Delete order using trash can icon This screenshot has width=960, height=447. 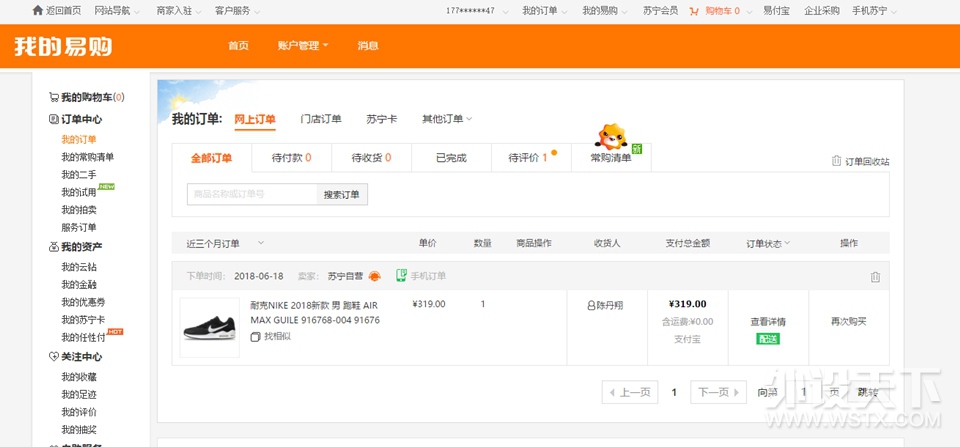875,277
